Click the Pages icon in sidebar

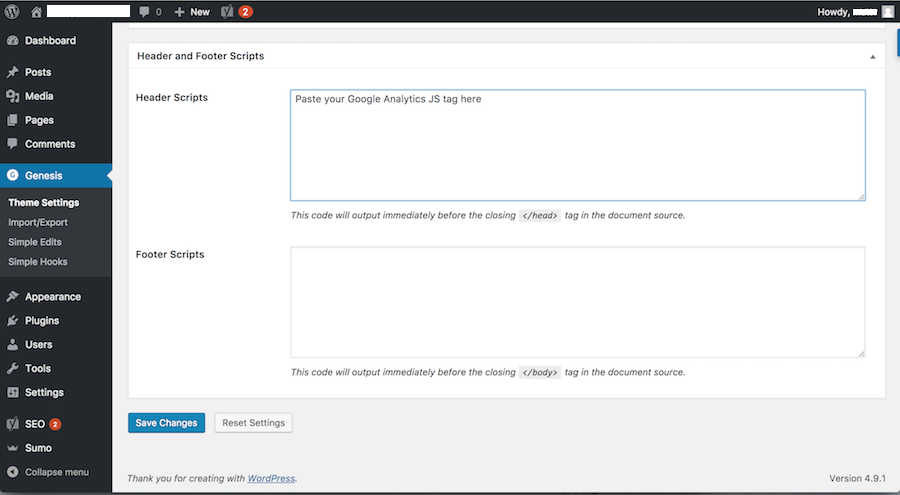(12, 120)
